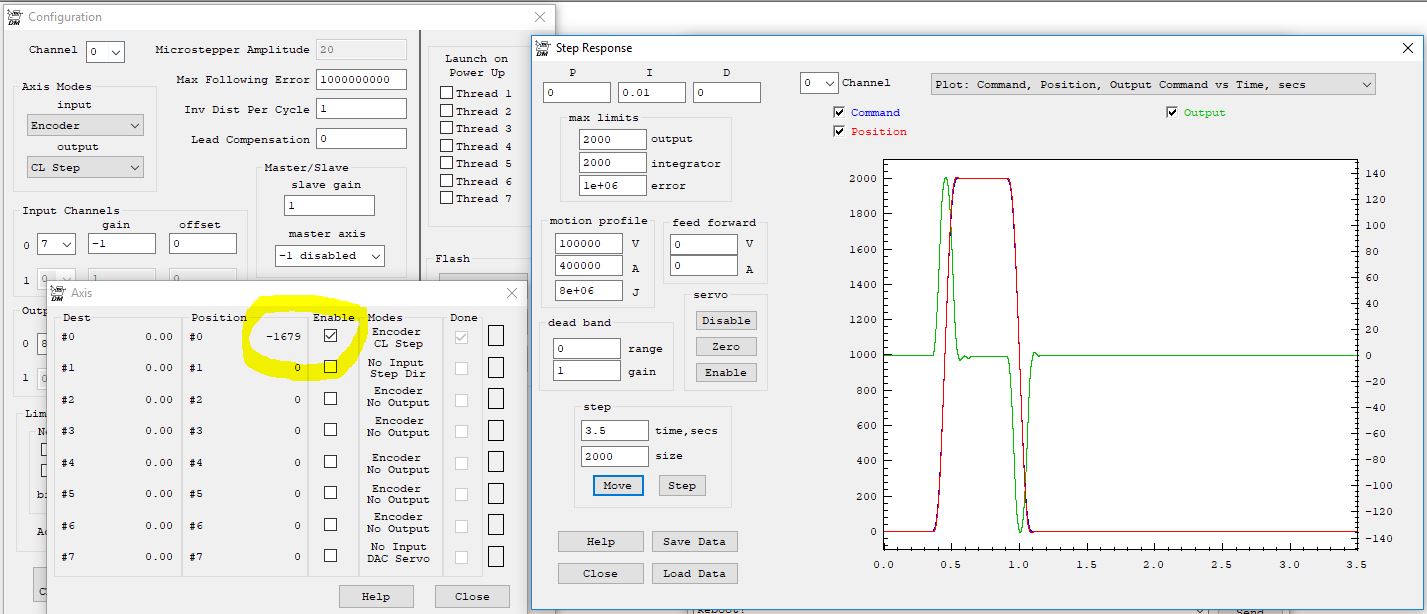Enable axis #1 checkbox in Axis window
Screen dimensions: 1427x614
click(330, 367)
